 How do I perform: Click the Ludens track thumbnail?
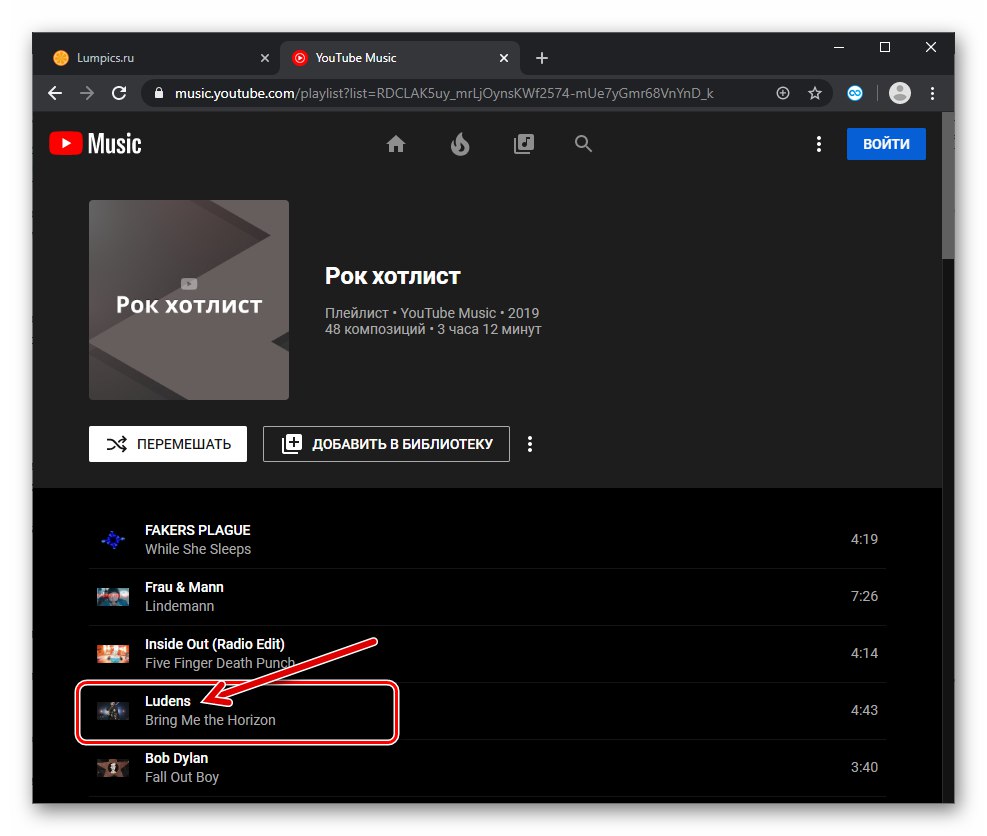click(113, 711)
